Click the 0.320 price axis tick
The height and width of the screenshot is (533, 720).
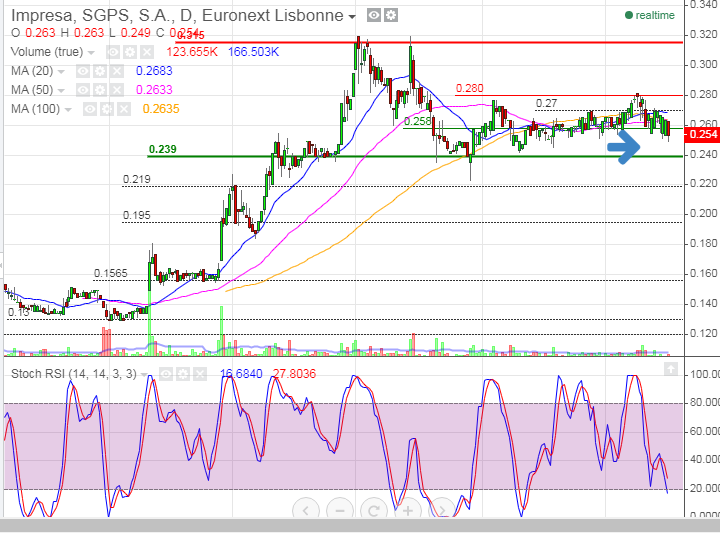[702, 35]
